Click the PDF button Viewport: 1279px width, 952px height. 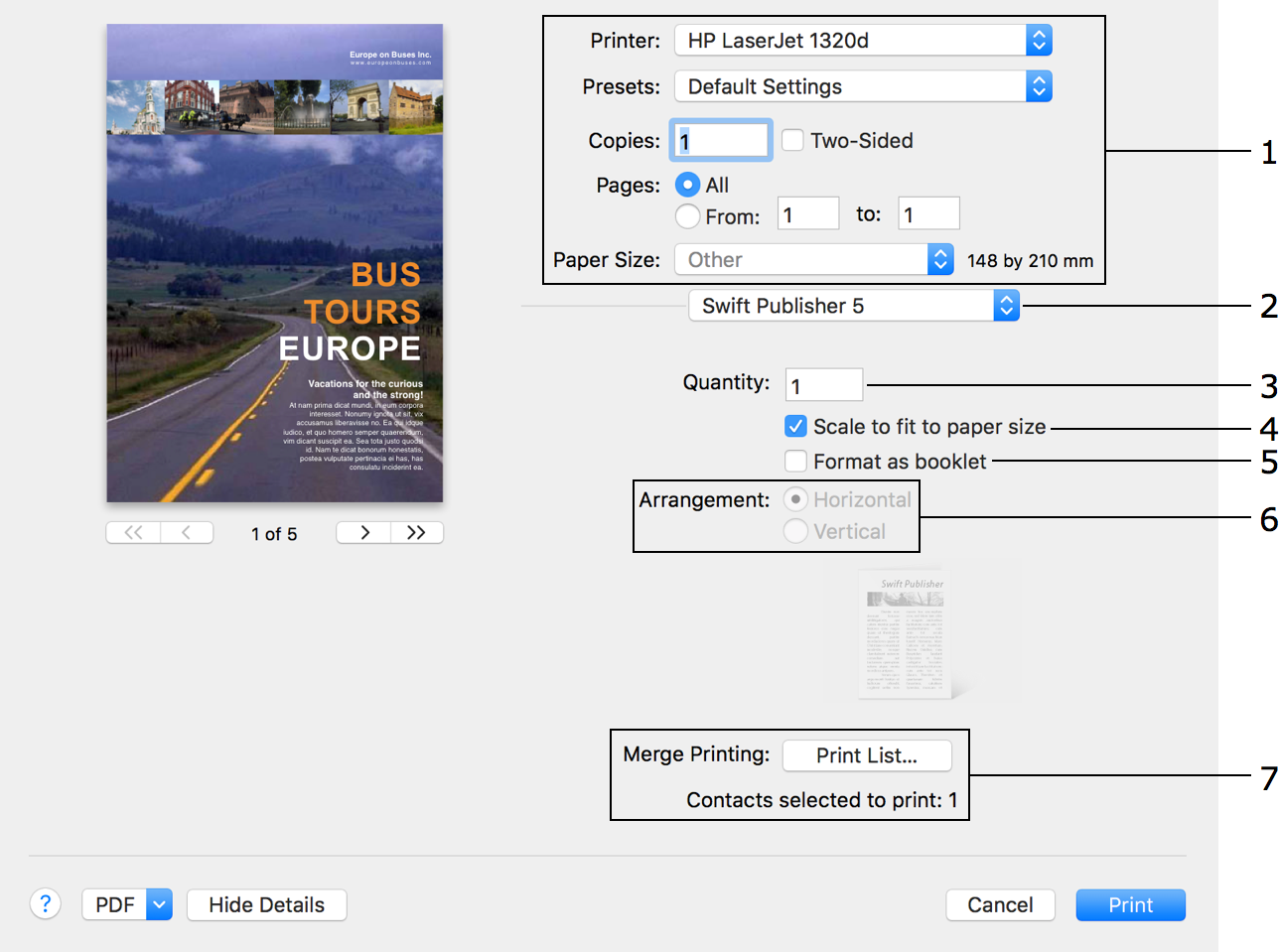(x=115, y=904)
